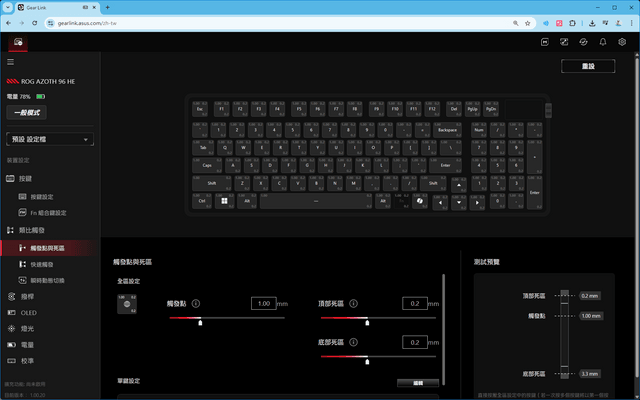Open 按鍵設定 in the sidebar
Image resolution: width=640 pixels, height=400 pixels.
pyautogui.click(x=42, y=197)
